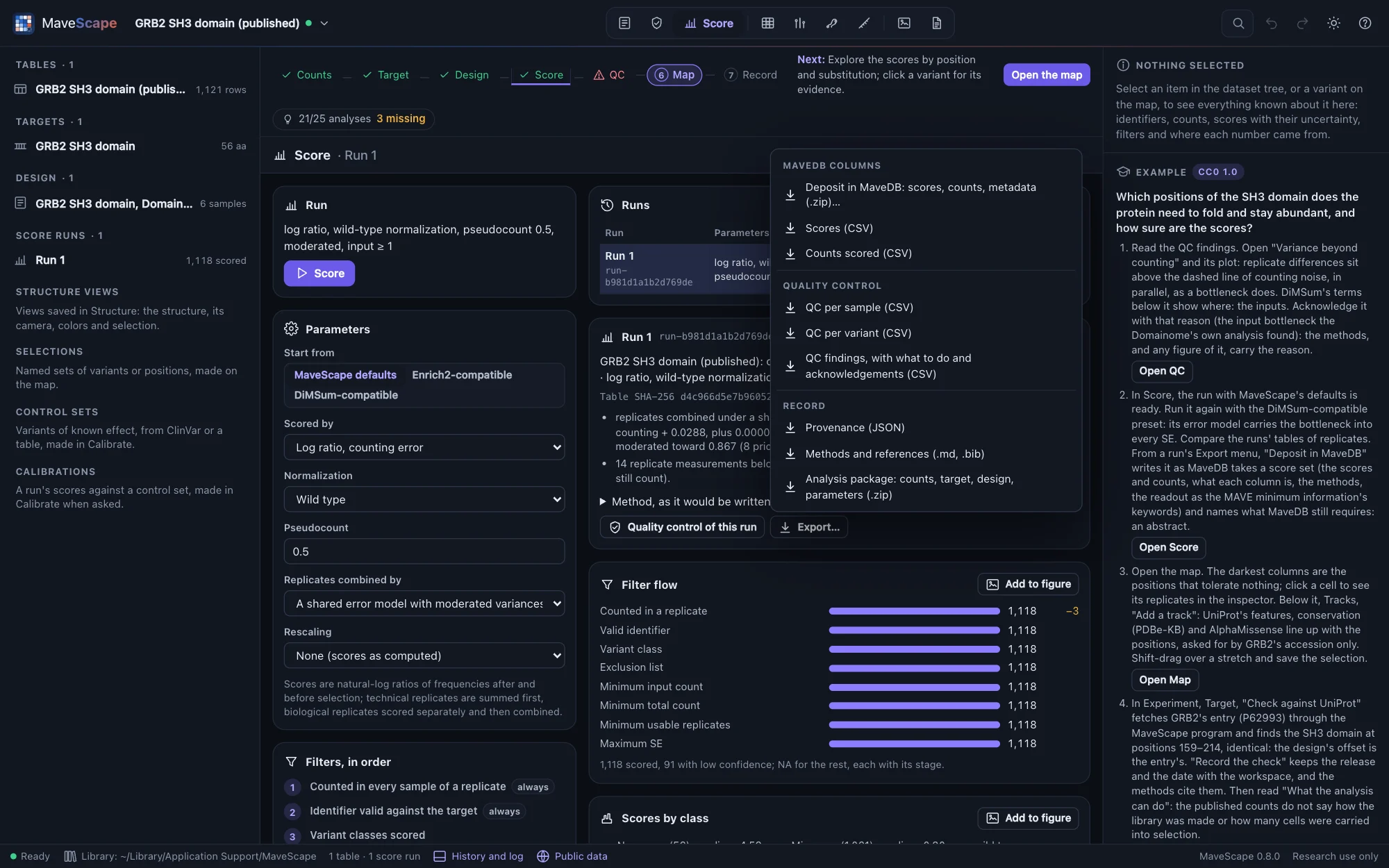Choose Deposit in MaveDB menu entry

click(x=926, y=194)
